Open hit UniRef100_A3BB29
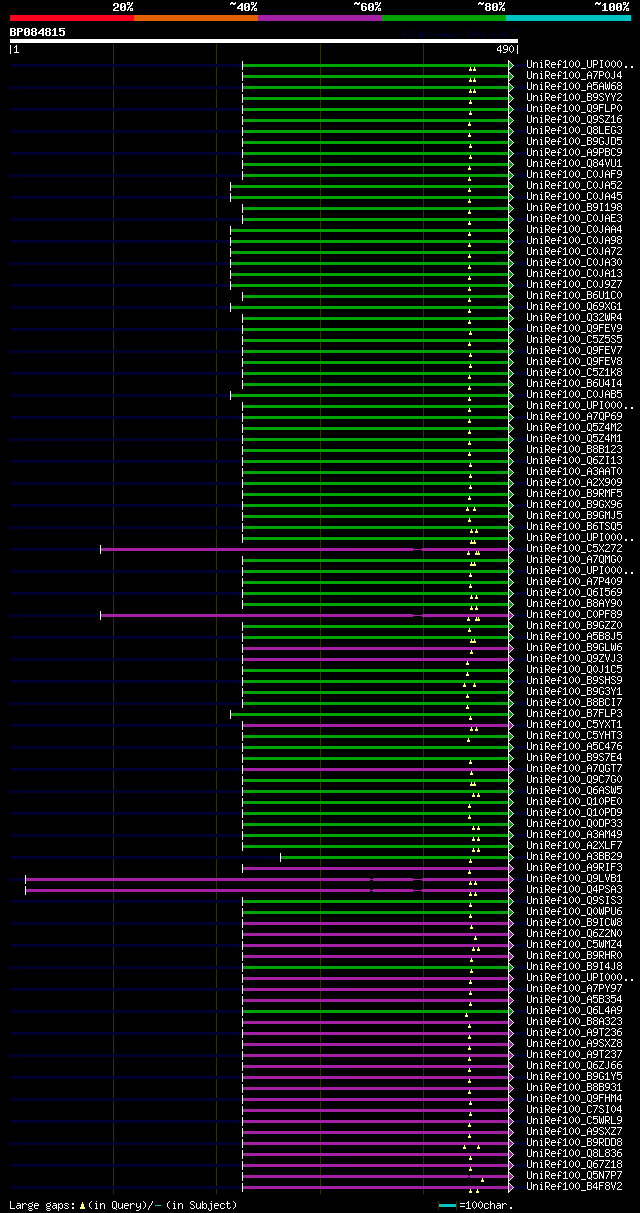 (574, 856)
